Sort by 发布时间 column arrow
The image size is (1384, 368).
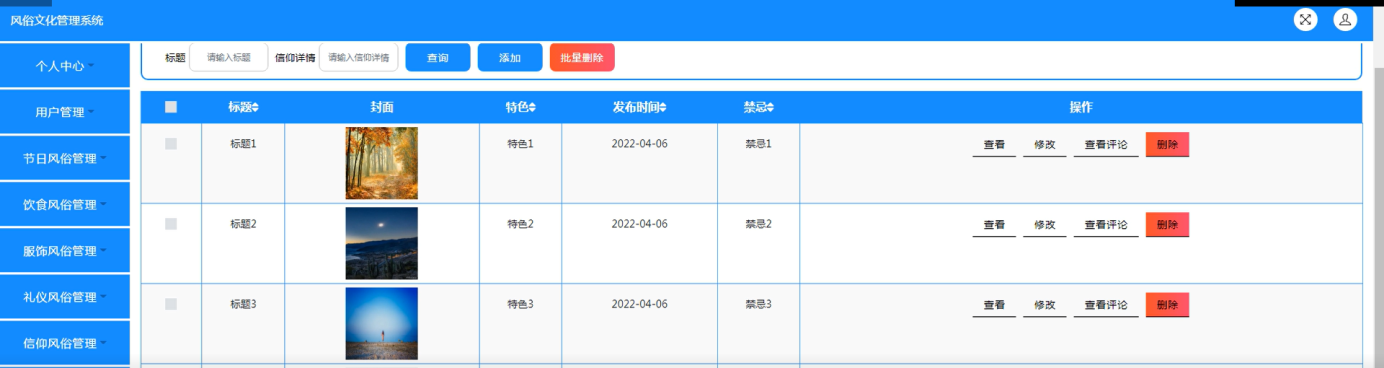coord(662,107)
